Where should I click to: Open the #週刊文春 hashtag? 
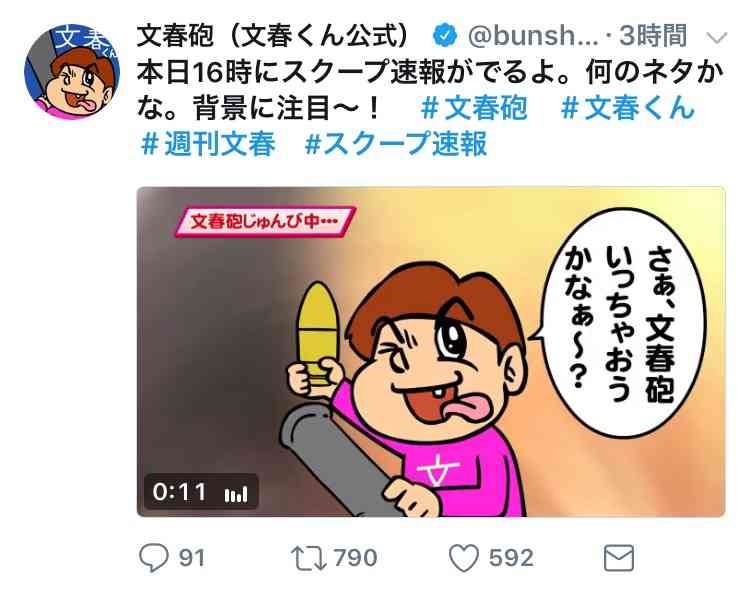(x=209, y=144)
